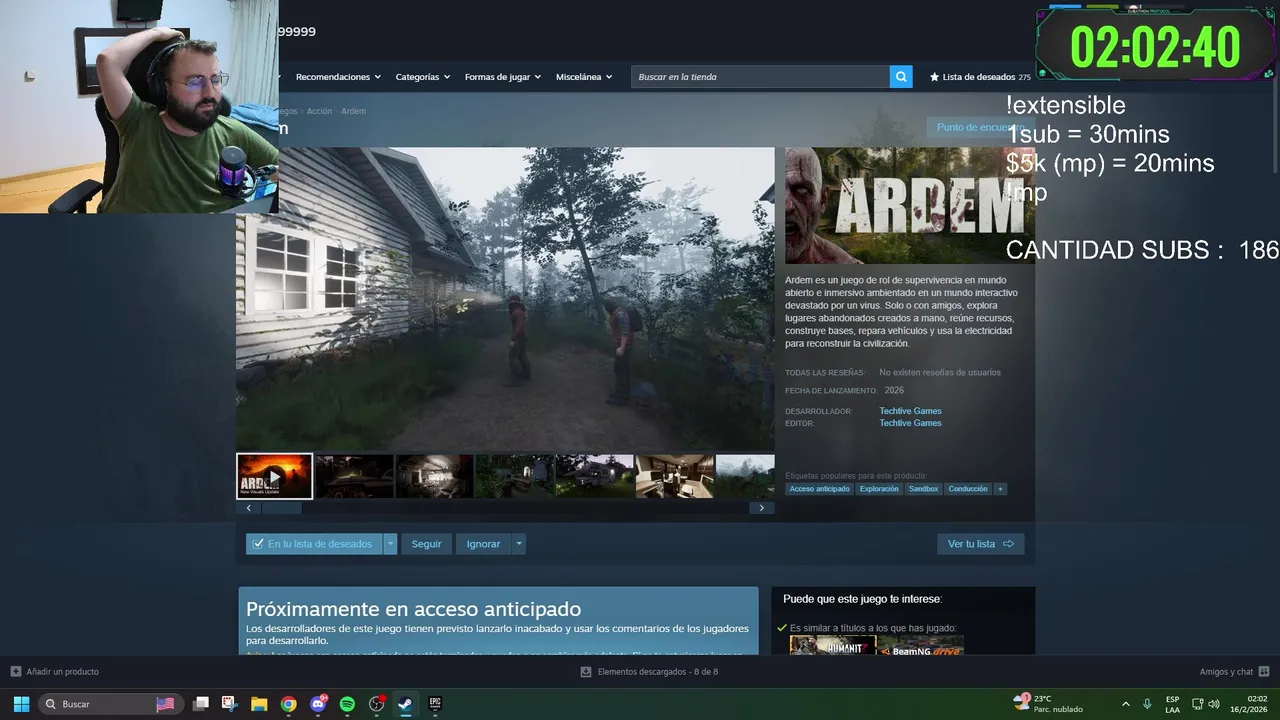Open Google Chrome from the taskbar
This screenshot has height=720, width=1280.
point(288,704)
